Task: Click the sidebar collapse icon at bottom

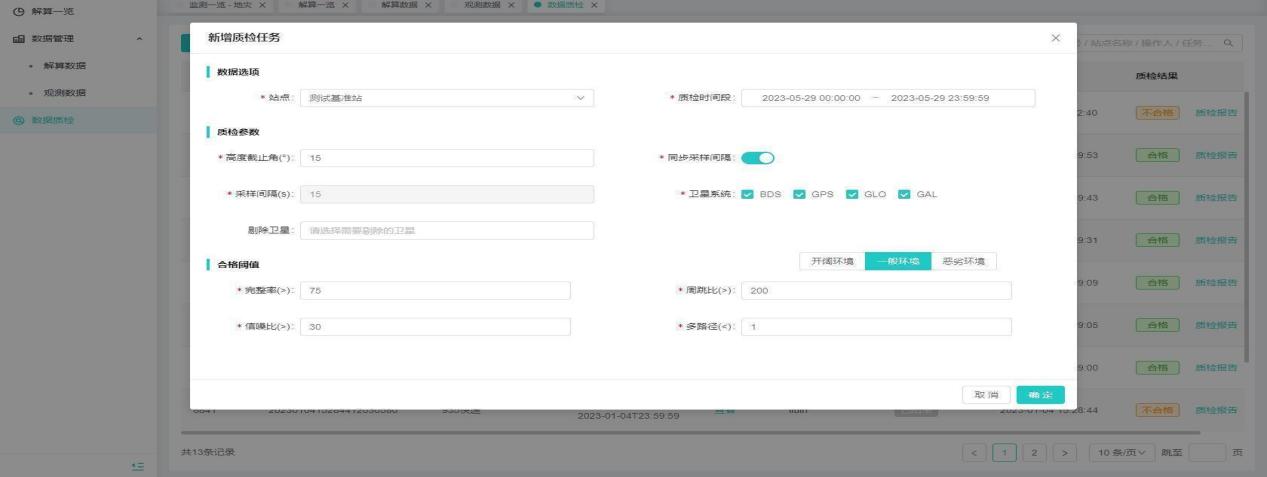Action: coord(137,466)
